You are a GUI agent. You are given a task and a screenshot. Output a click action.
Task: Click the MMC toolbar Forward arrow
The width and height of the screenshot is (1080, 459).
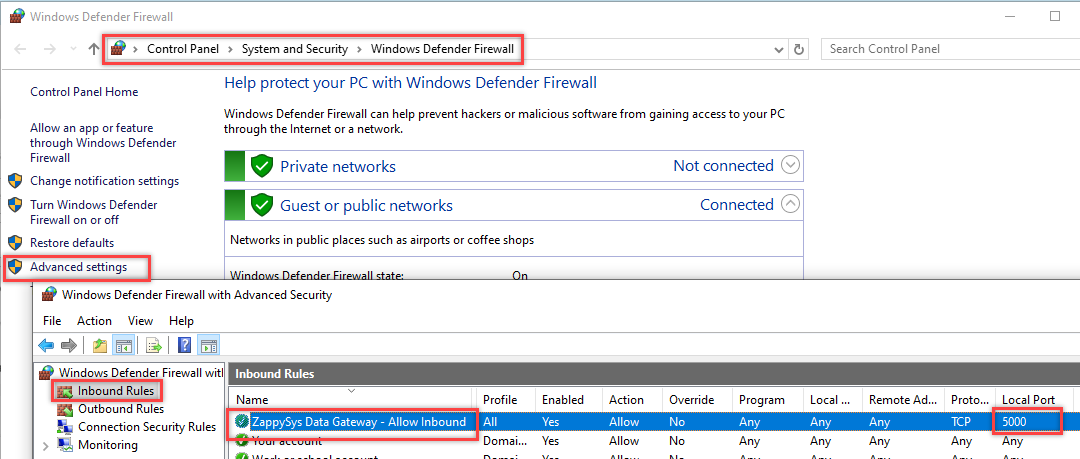[68, 346]
